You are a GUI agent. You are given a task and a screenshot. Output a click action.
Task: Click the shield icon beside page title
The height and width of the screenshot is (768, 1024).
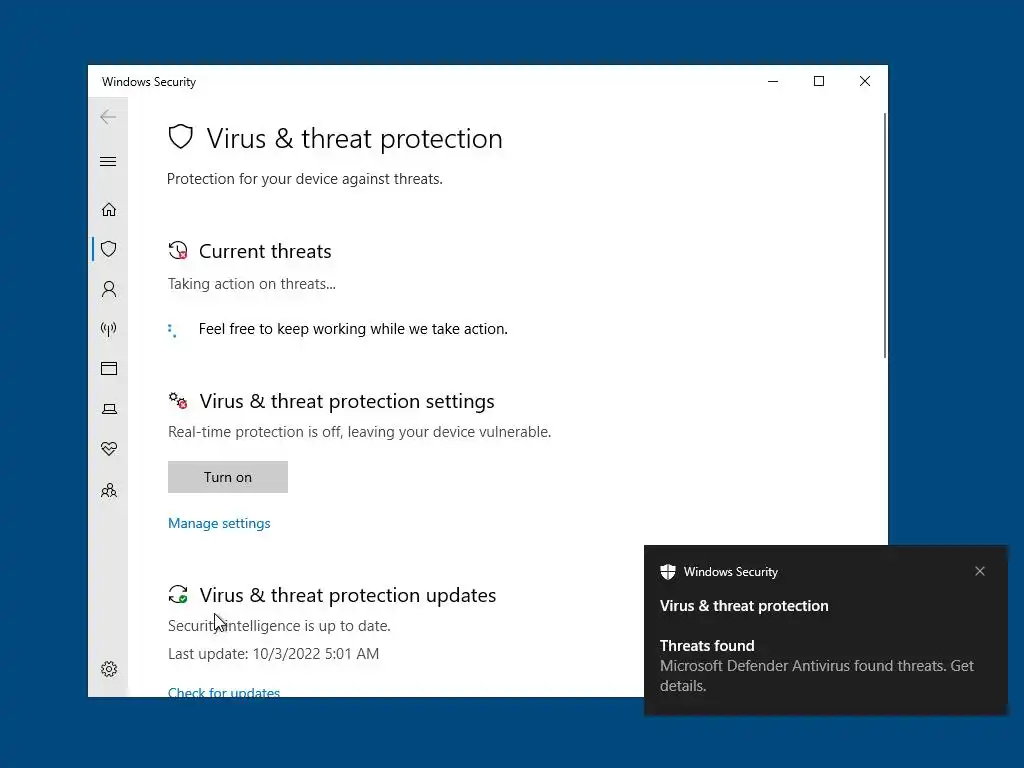tap(181, 137)
